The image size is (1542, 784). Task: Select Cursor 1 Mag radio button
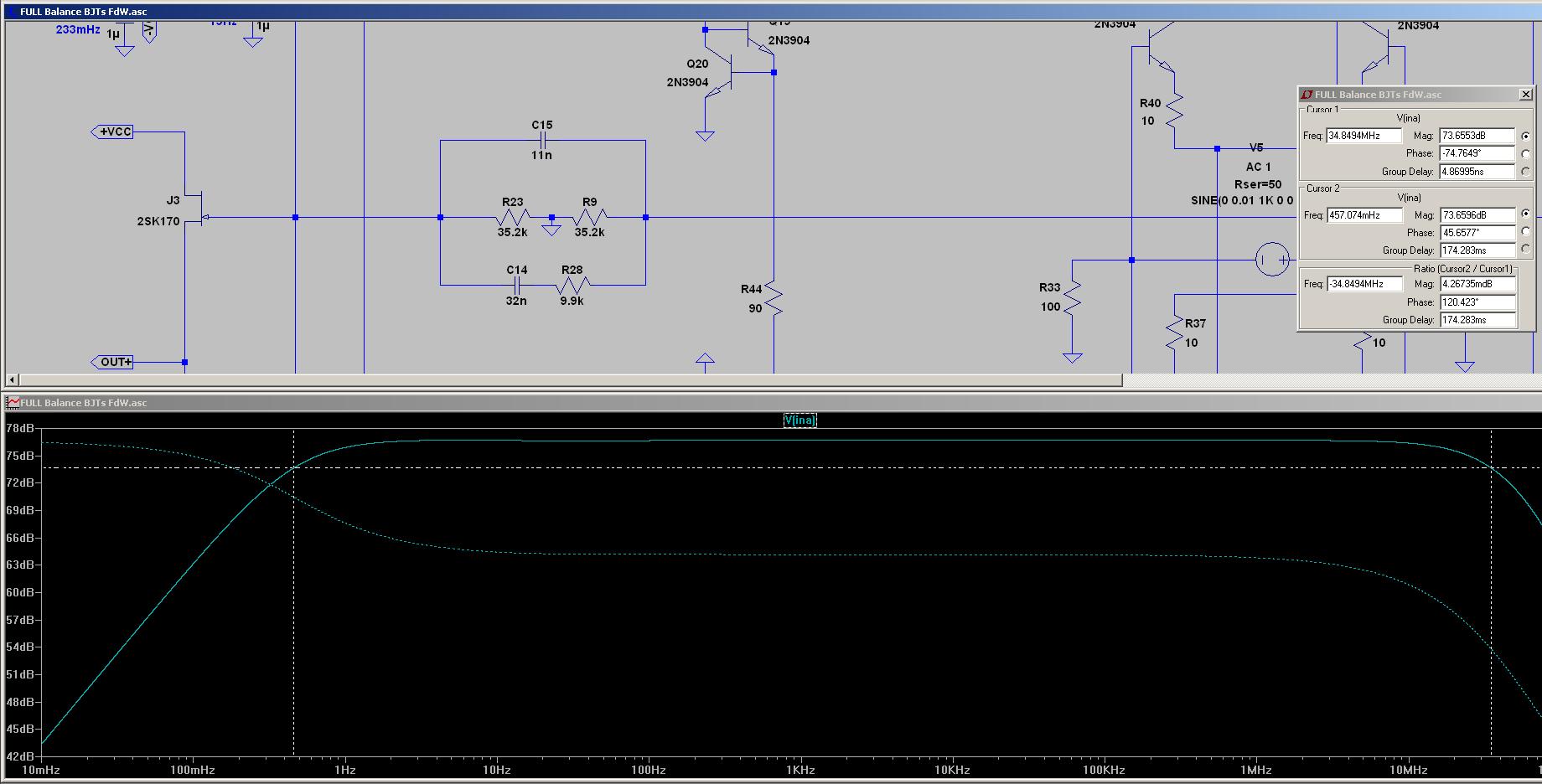pyautogui.click(x=1525, y=136)
